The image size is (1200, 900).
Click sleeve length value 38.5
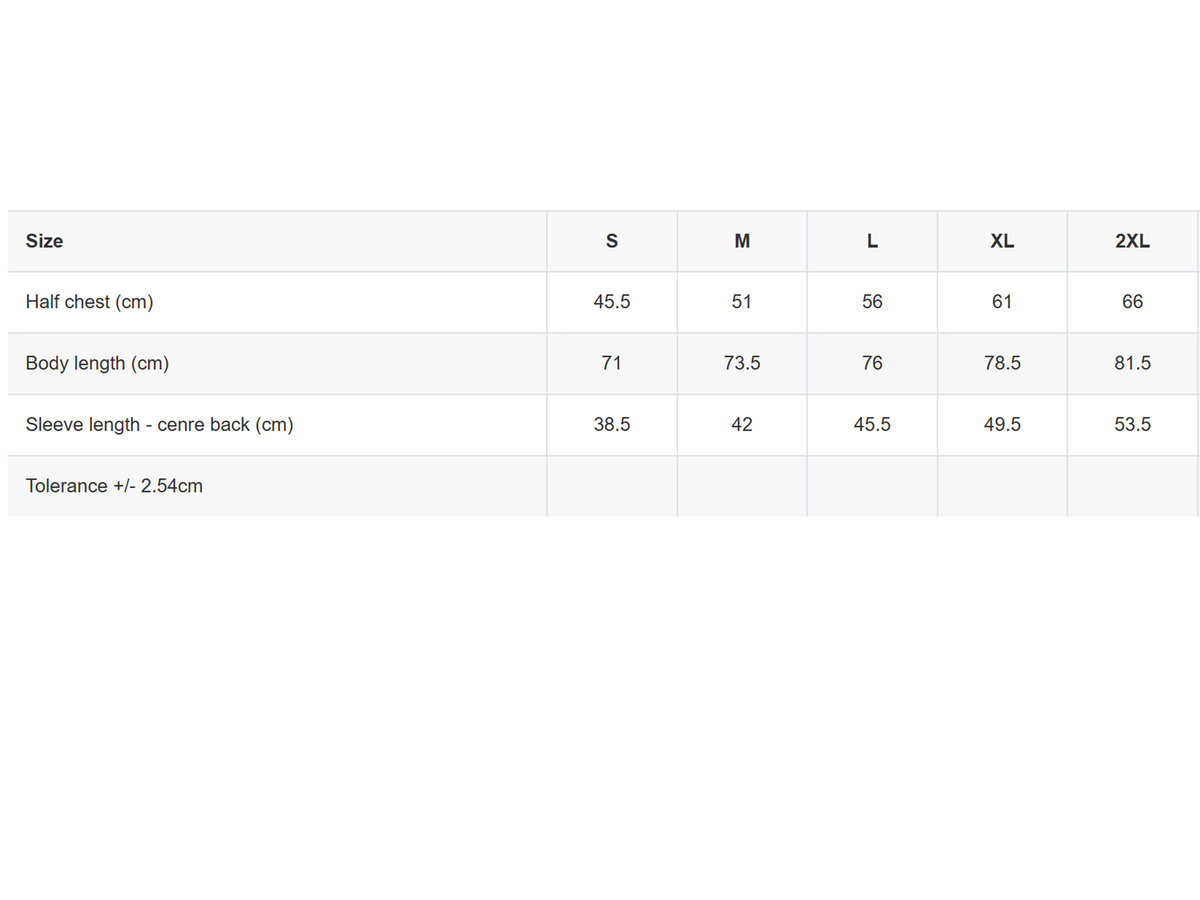pos(612,424)
